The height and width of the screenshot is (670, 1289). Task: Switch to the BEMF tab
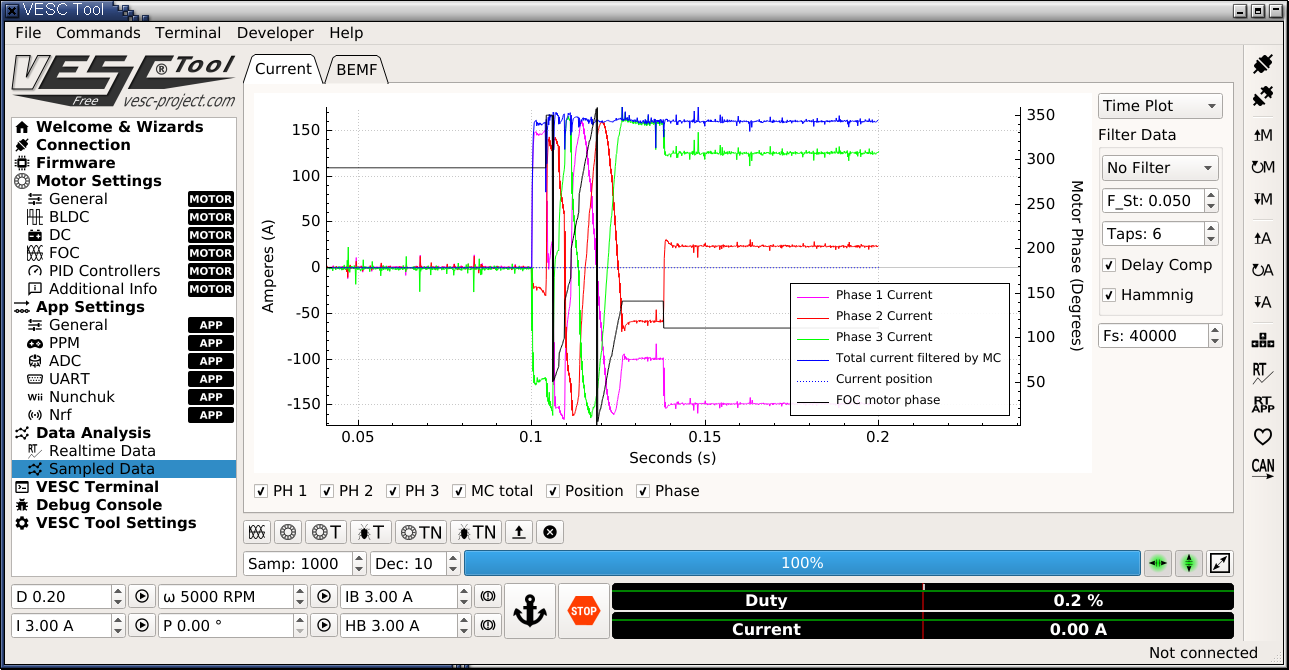pos(357,70)
